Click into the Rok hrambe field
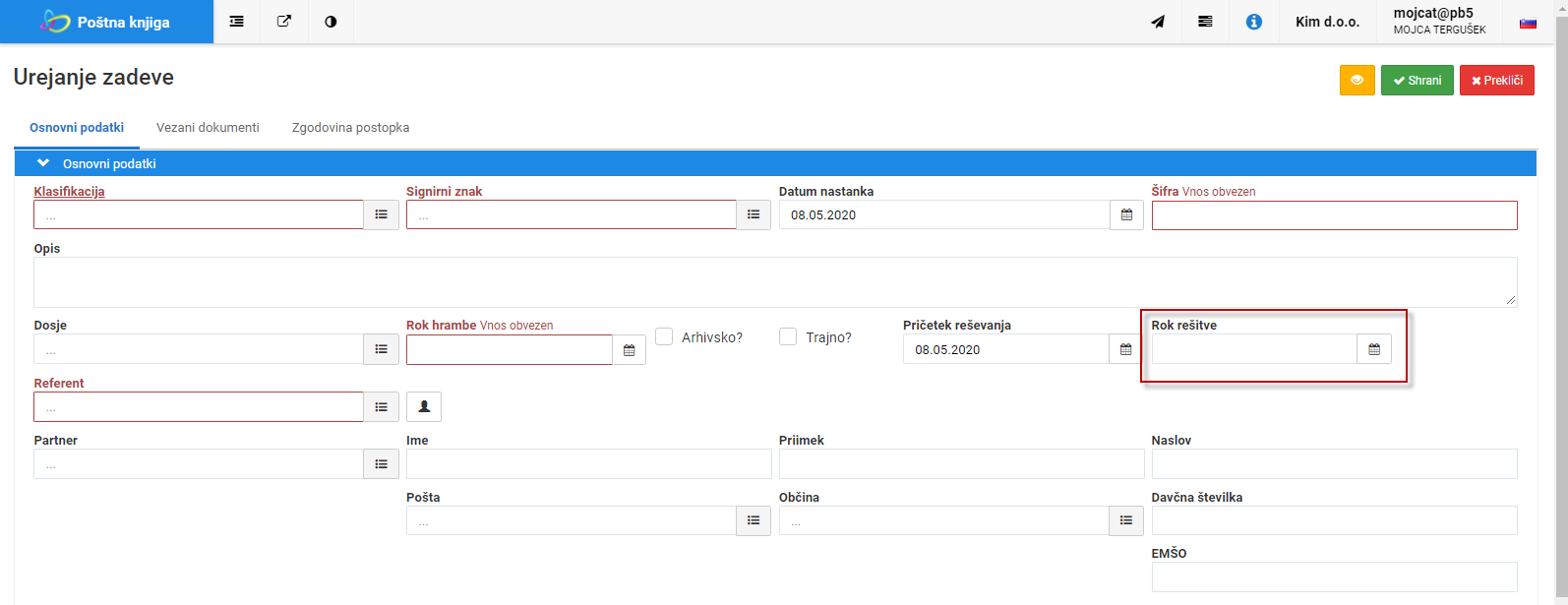The image size is (1568, 605). click(510, 350)
